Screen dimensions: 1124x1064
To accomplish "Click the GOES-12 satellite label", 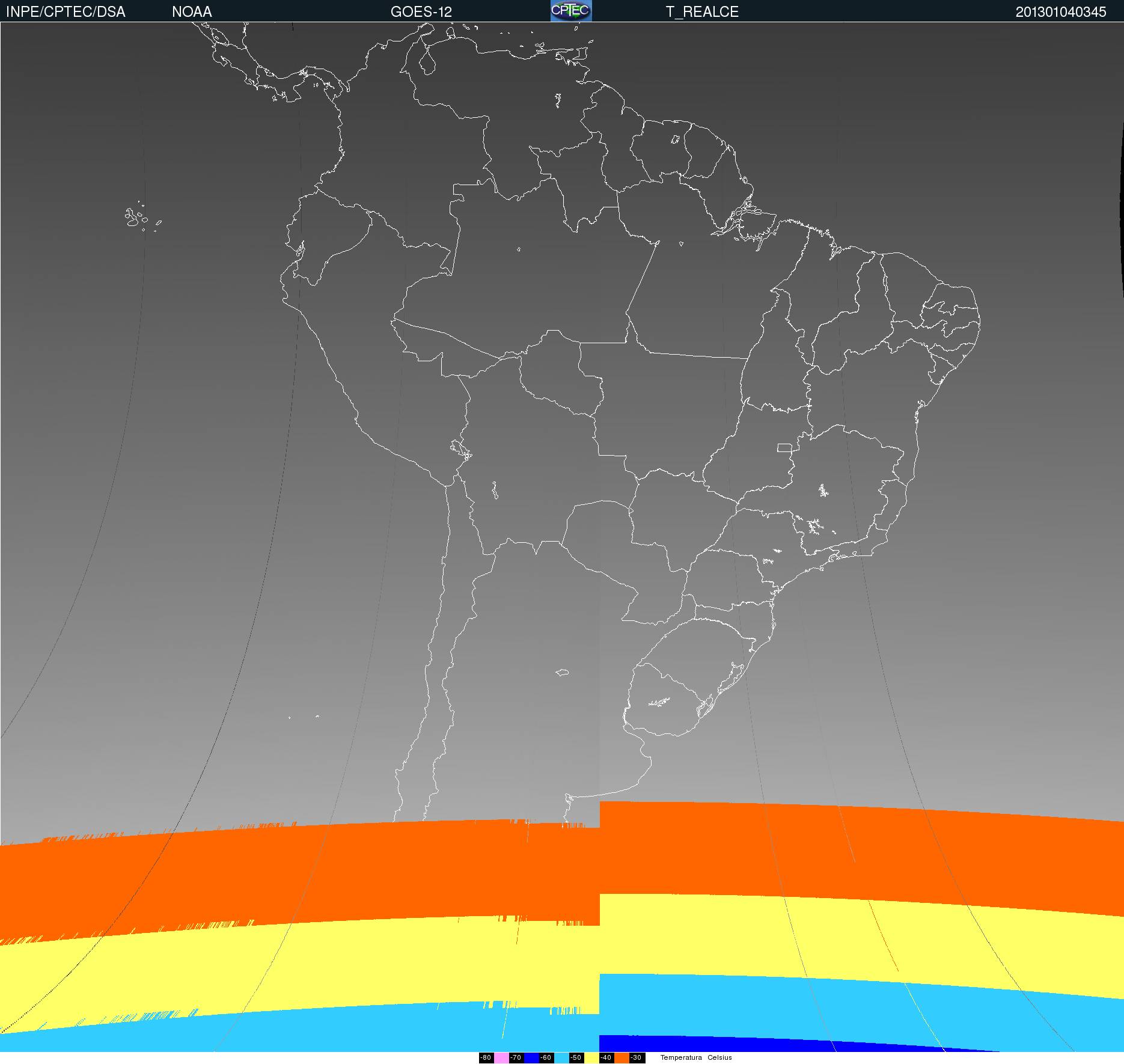I will [x=421, y=12].
